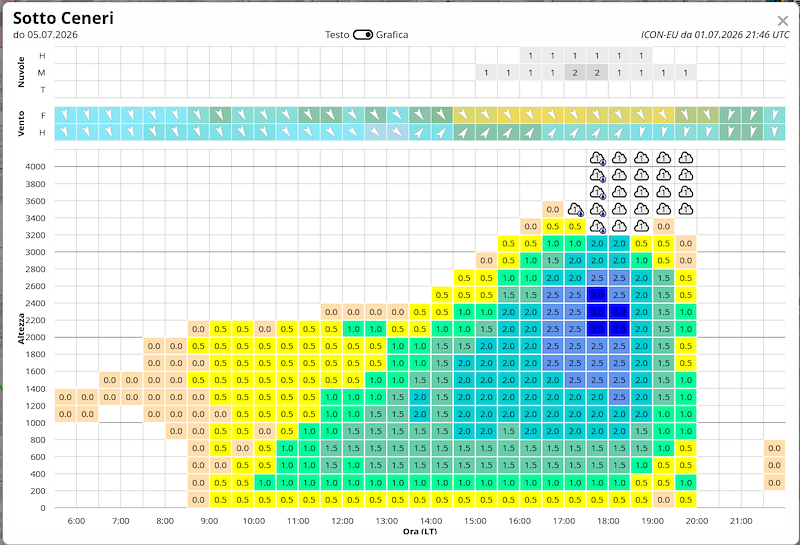Screen dimensions: 800x545
Task: Click the 2000 altitude axis label
Action: click(35, 337)
